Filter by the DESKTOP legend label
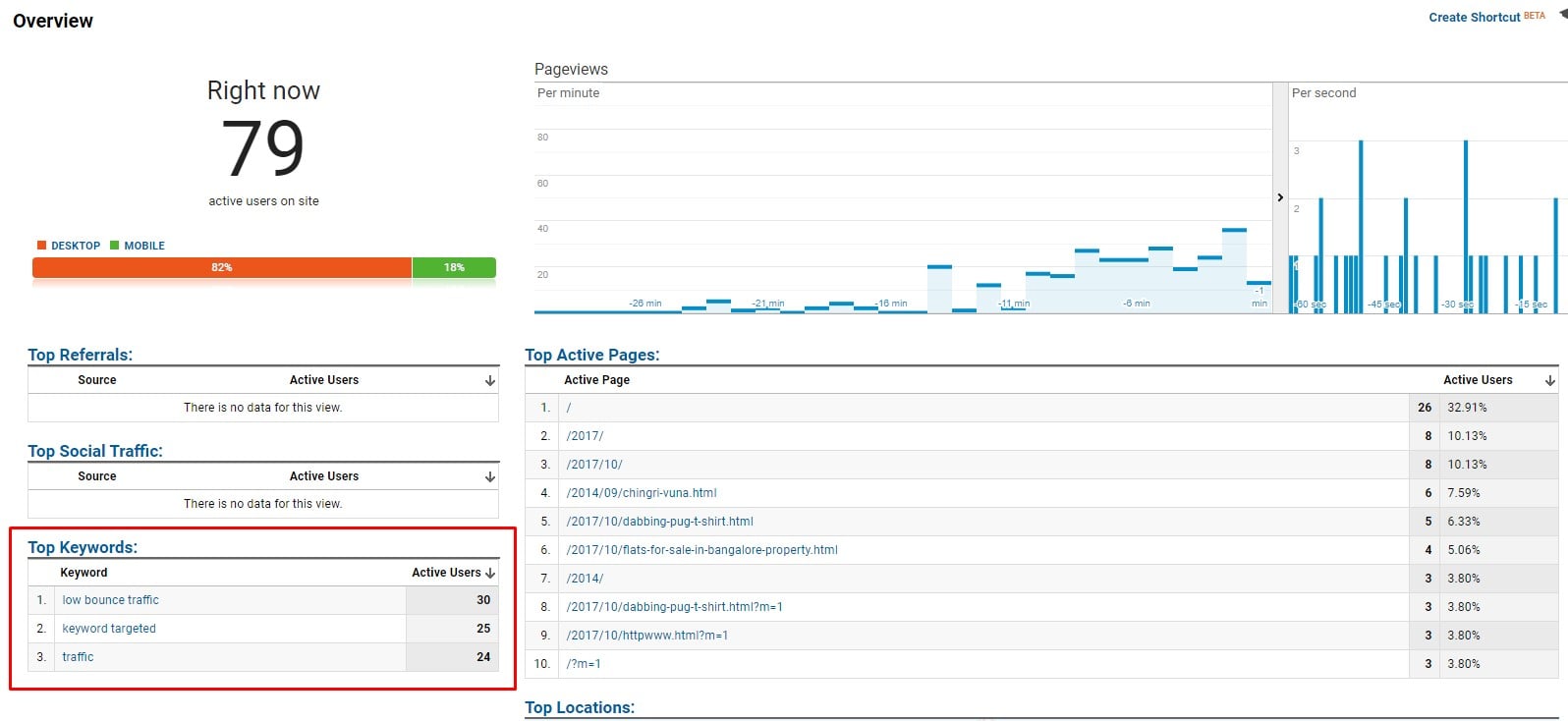The image size is (1568, 721). coord(75,246)
